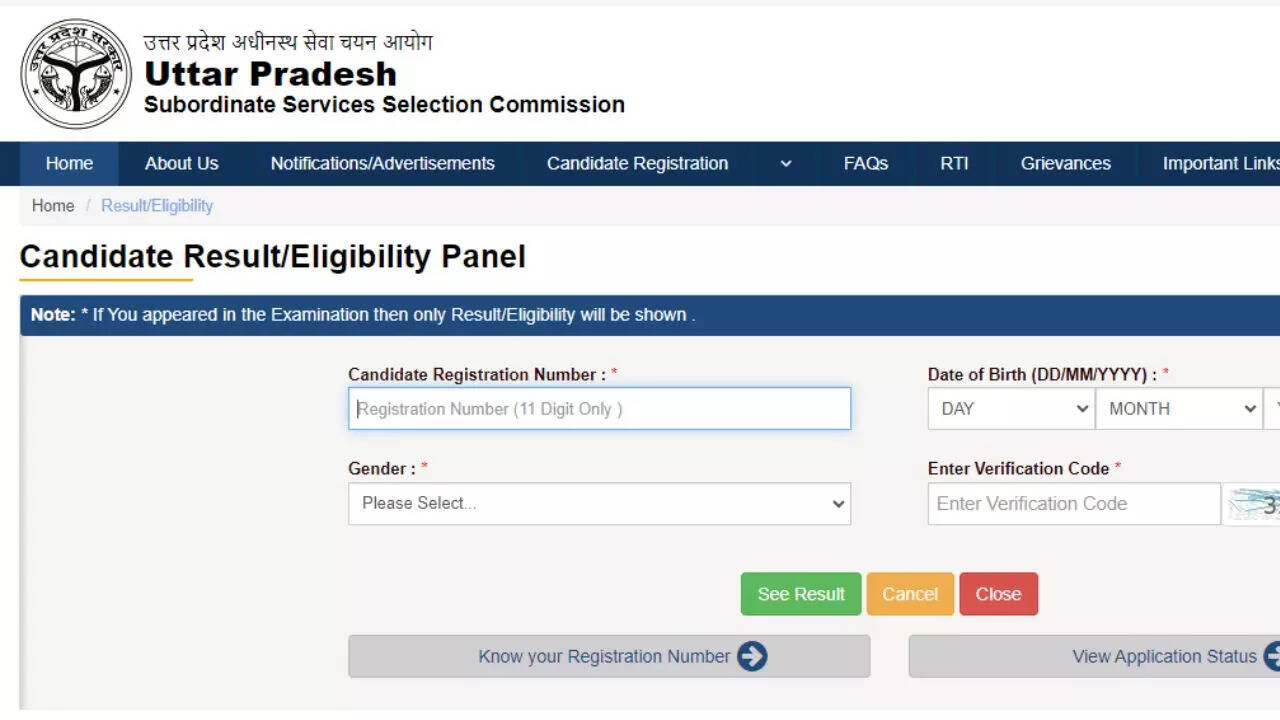Open the FAQs menu item
This screenshot has width=1280, height=720.
[866, 164]
